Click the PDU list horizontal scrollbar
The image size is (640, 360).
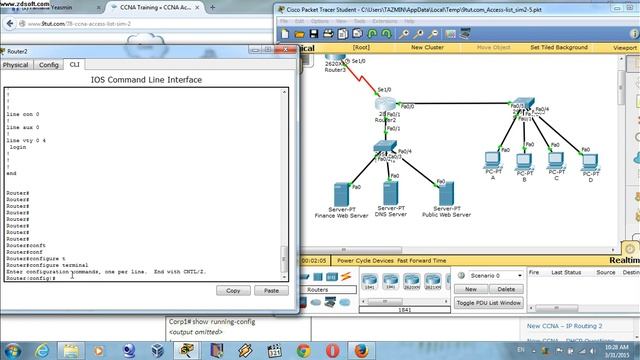[x=556, y=308]
